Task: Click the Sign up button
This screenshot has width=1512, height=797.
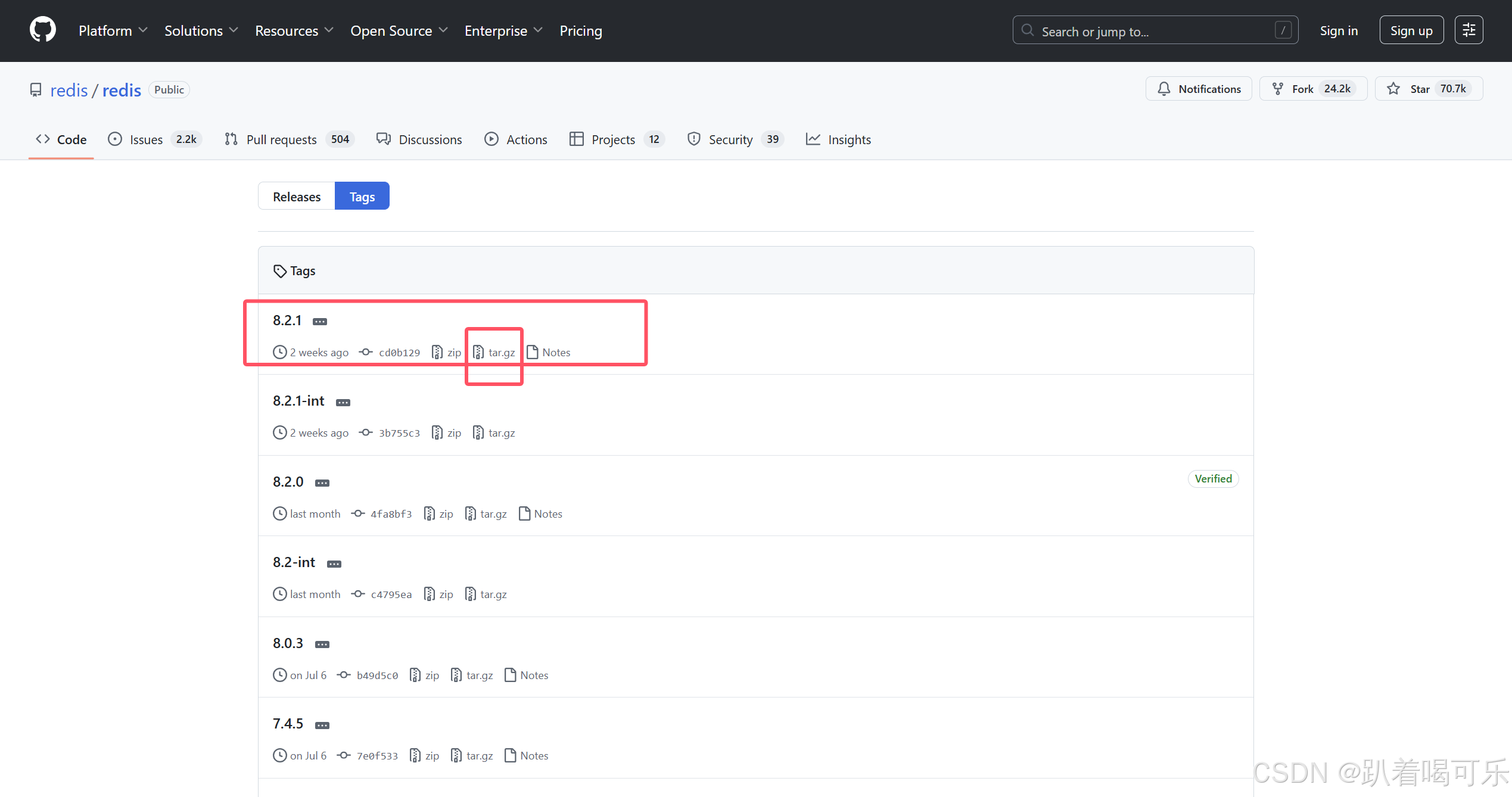Action: coord(1411,30)
